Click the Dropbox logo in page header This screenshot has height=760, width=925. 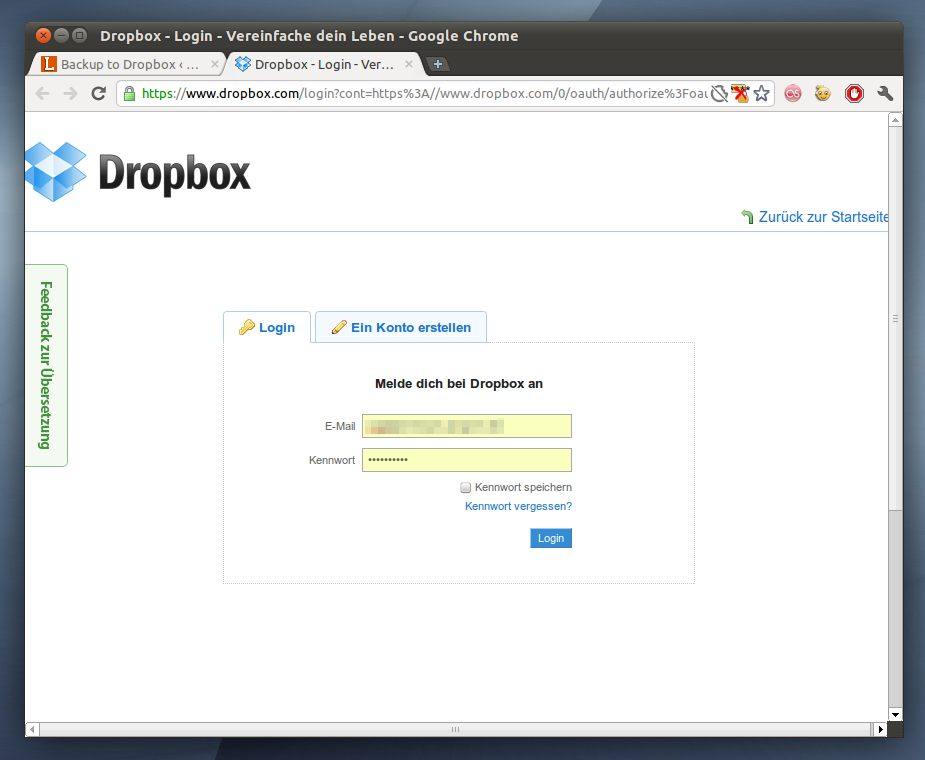coord(138,172)
